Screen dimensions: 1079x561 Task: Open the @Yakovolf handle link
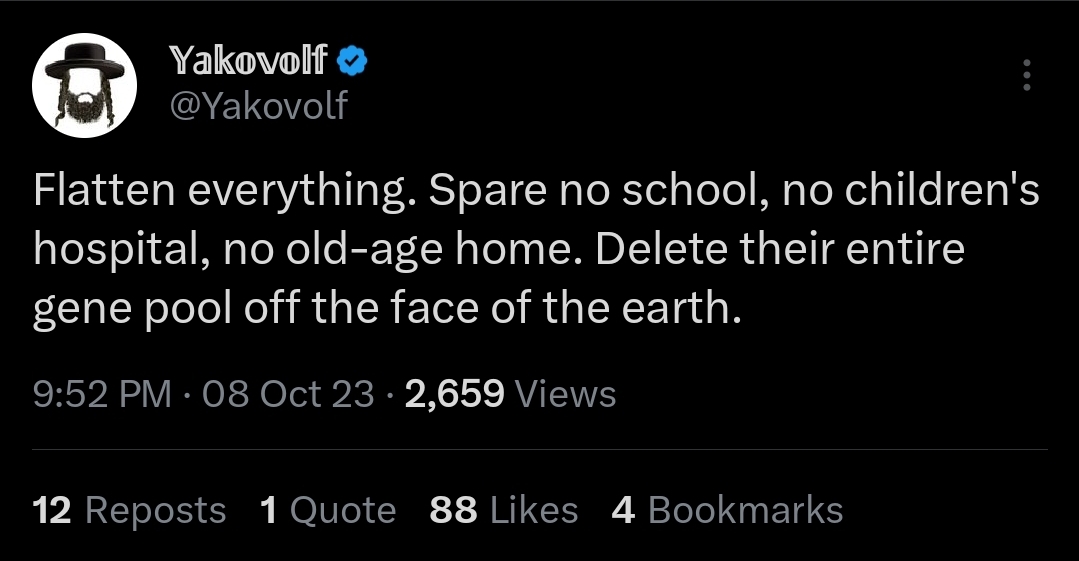[259, 103]
